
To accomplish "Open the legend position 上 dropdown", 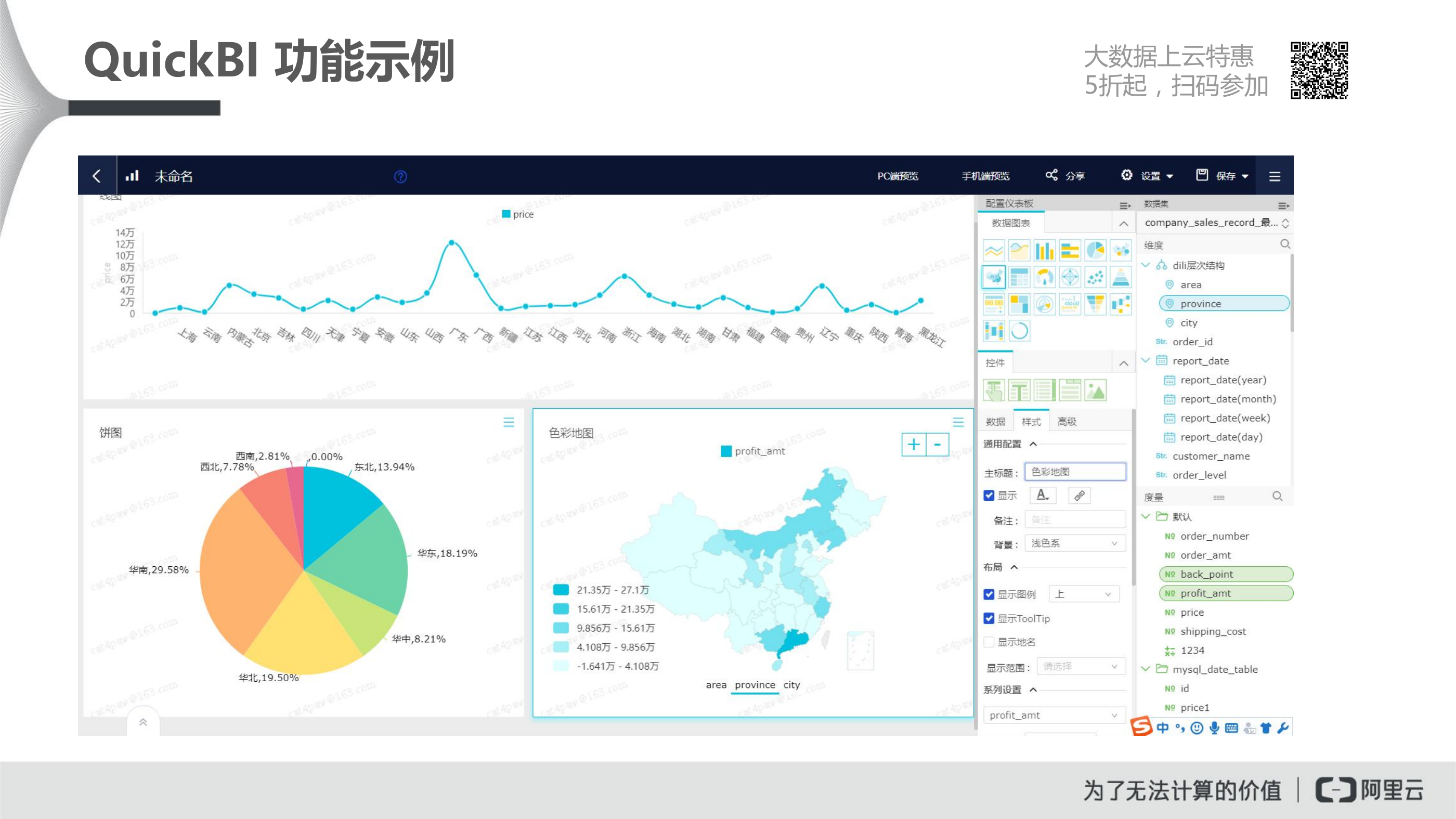I will (x=1084, y=594).
